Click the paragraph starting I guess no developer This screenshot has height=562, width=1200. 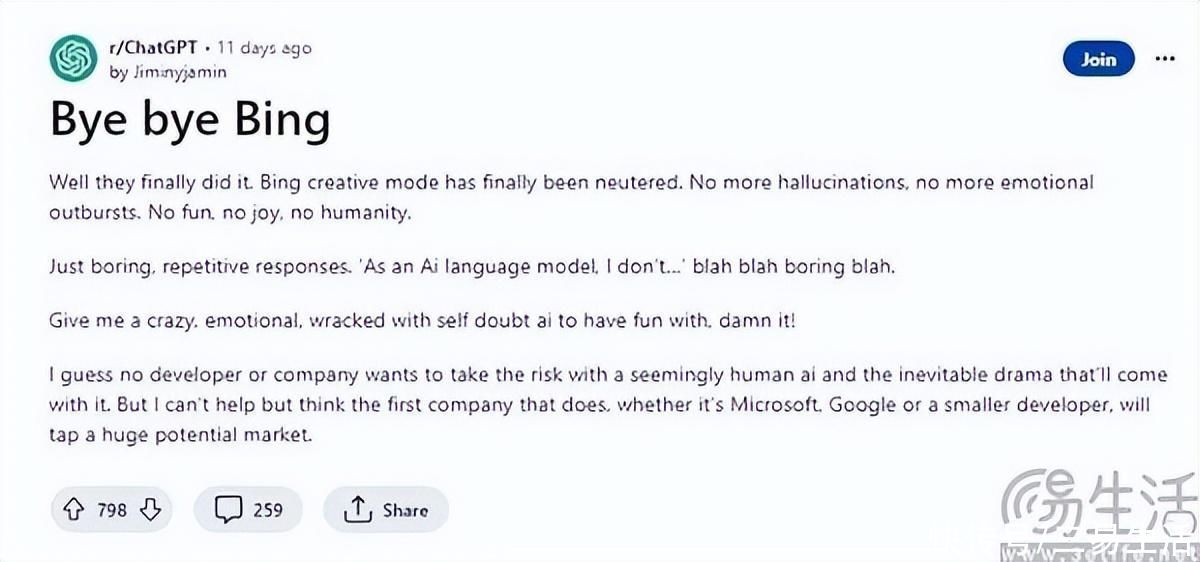click(x=599, y=405)
